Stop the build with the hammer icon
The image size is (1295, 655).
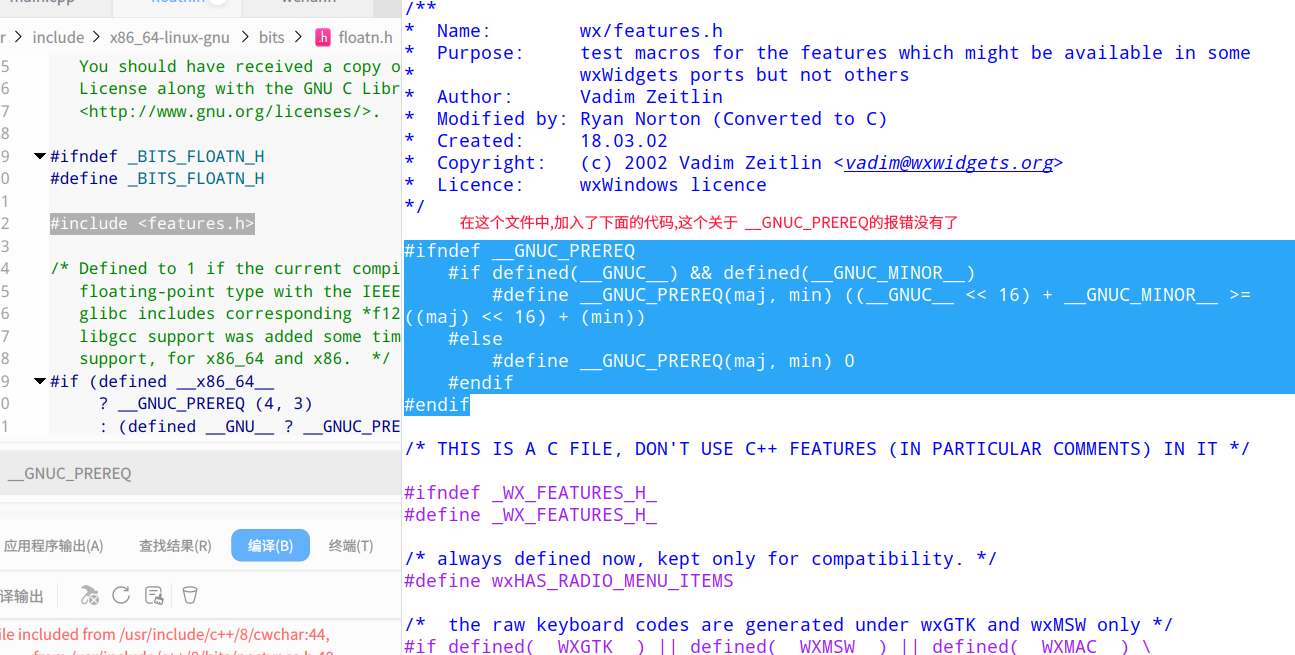90,596
